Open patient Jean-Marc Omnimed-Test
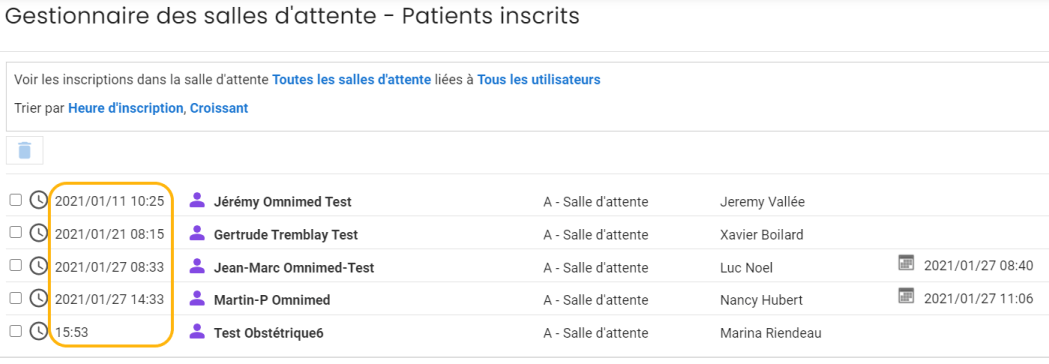The image size is (1049, 364). click(294, 268)
